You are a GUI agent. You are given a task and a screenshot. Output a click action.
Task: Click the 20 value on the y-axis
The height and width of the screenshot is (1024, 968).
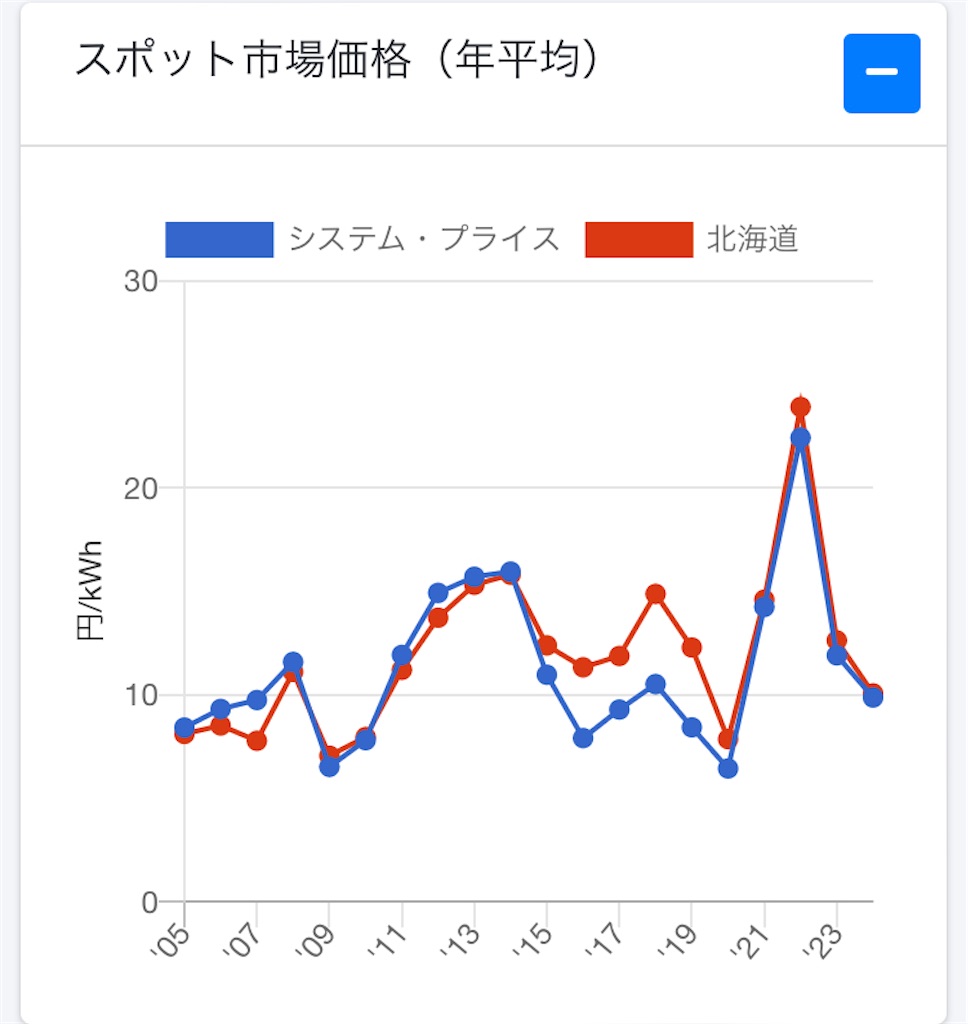point(142,486)
